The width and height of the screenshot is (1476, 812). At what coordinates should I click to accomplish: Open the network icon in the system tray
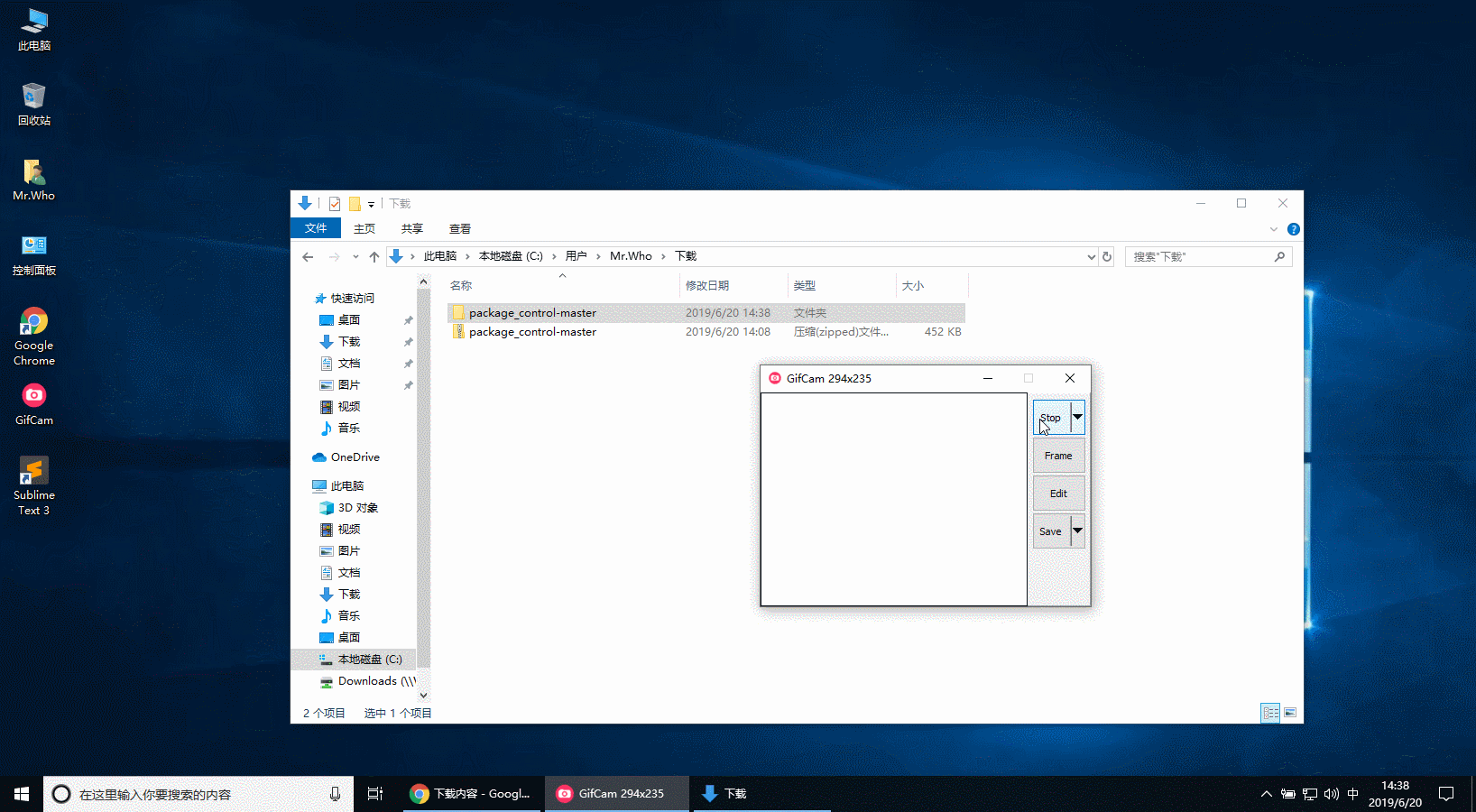(x=1310, y=794)
